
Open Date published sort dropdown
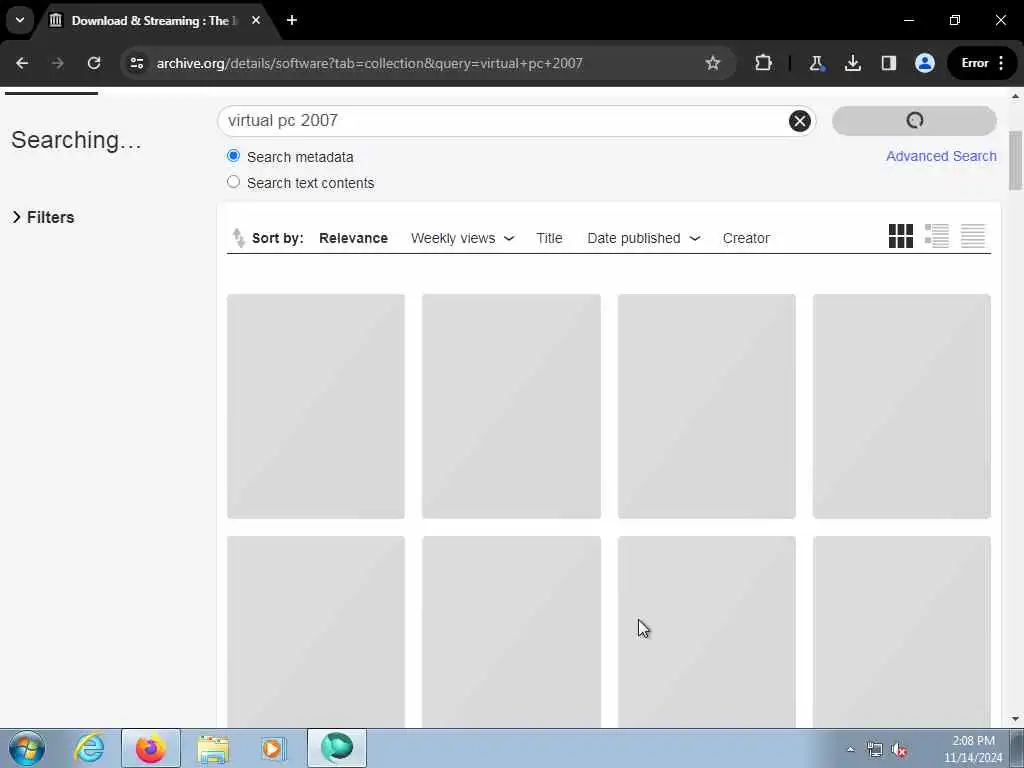coord(643,238)
